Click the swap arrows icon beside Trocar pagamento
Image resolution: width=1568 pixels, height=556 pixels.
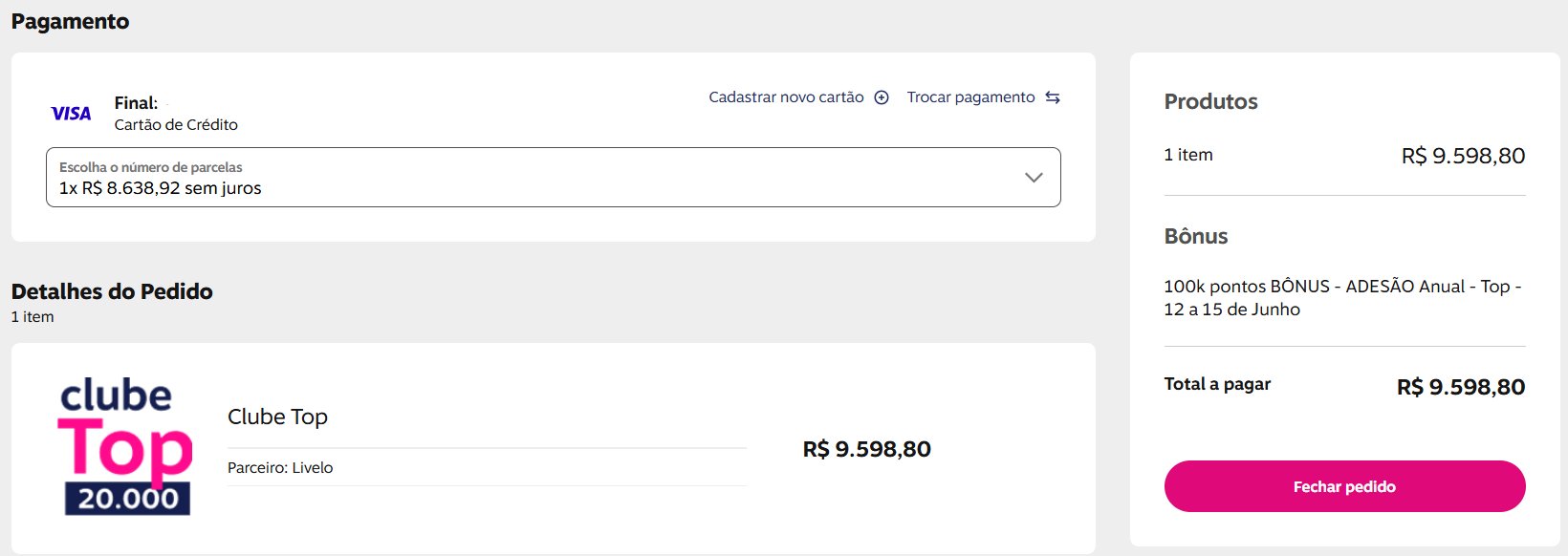1053,97
